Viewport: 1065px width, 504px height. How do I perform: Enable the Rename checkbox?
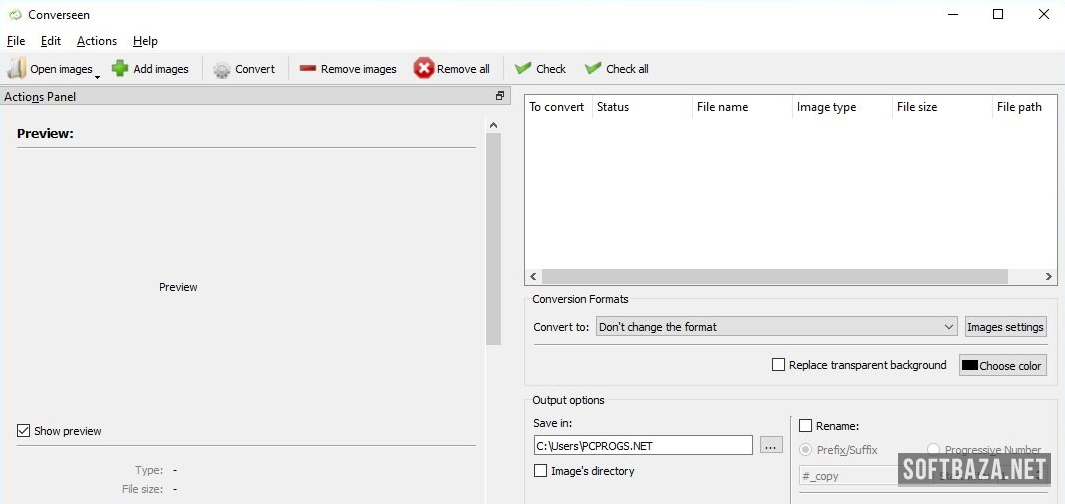coord(805,426)
